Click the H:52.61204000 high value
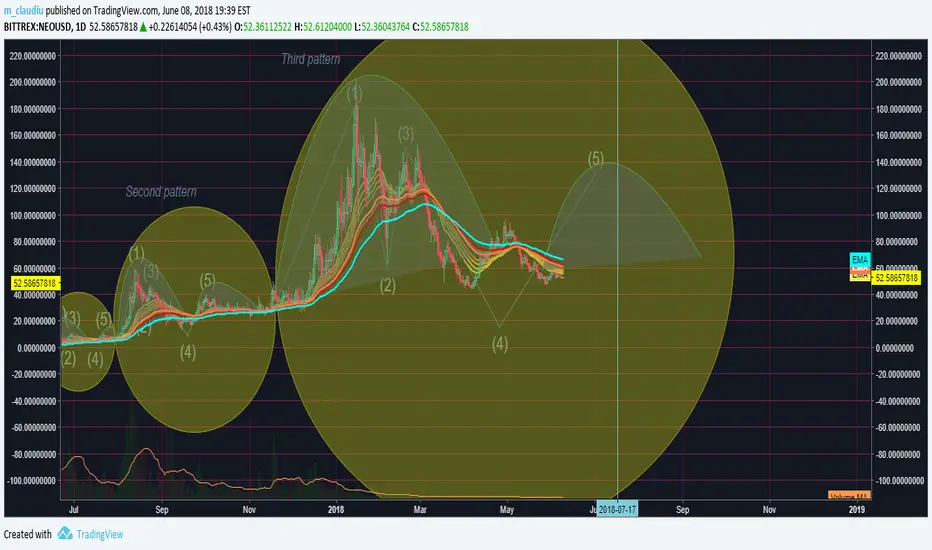 323,27
